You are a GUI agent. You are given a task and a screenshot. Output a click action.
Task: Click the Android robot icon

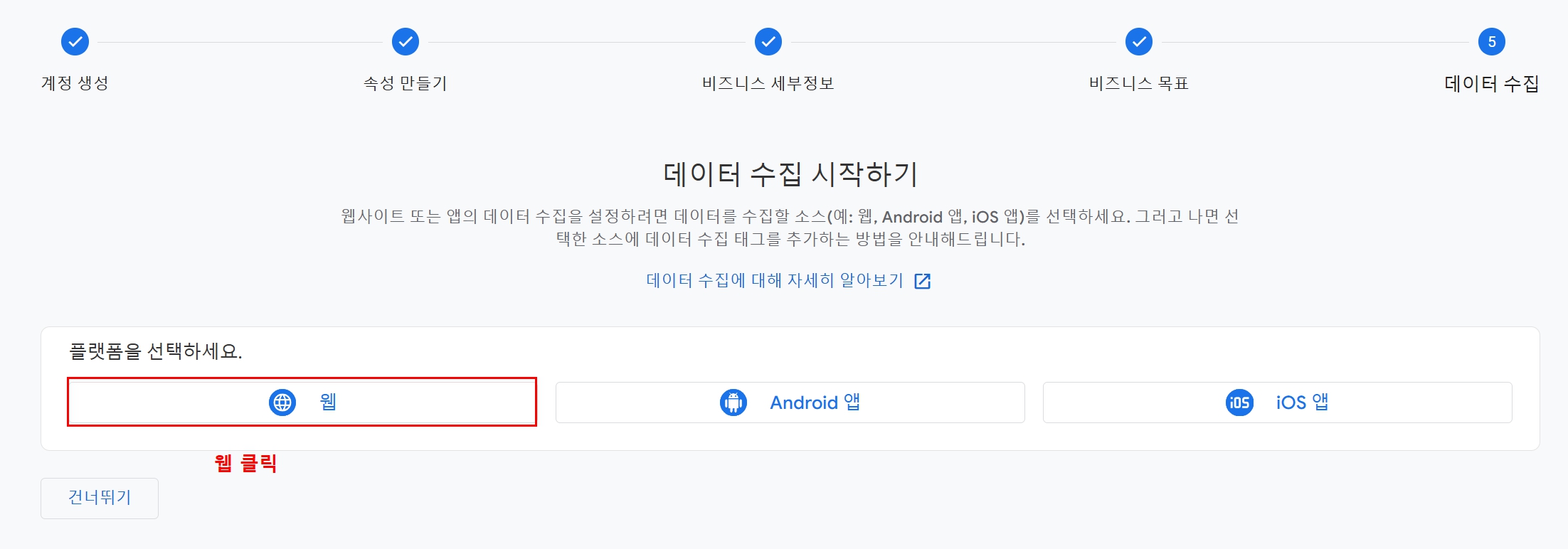click(x=733, y=402)
